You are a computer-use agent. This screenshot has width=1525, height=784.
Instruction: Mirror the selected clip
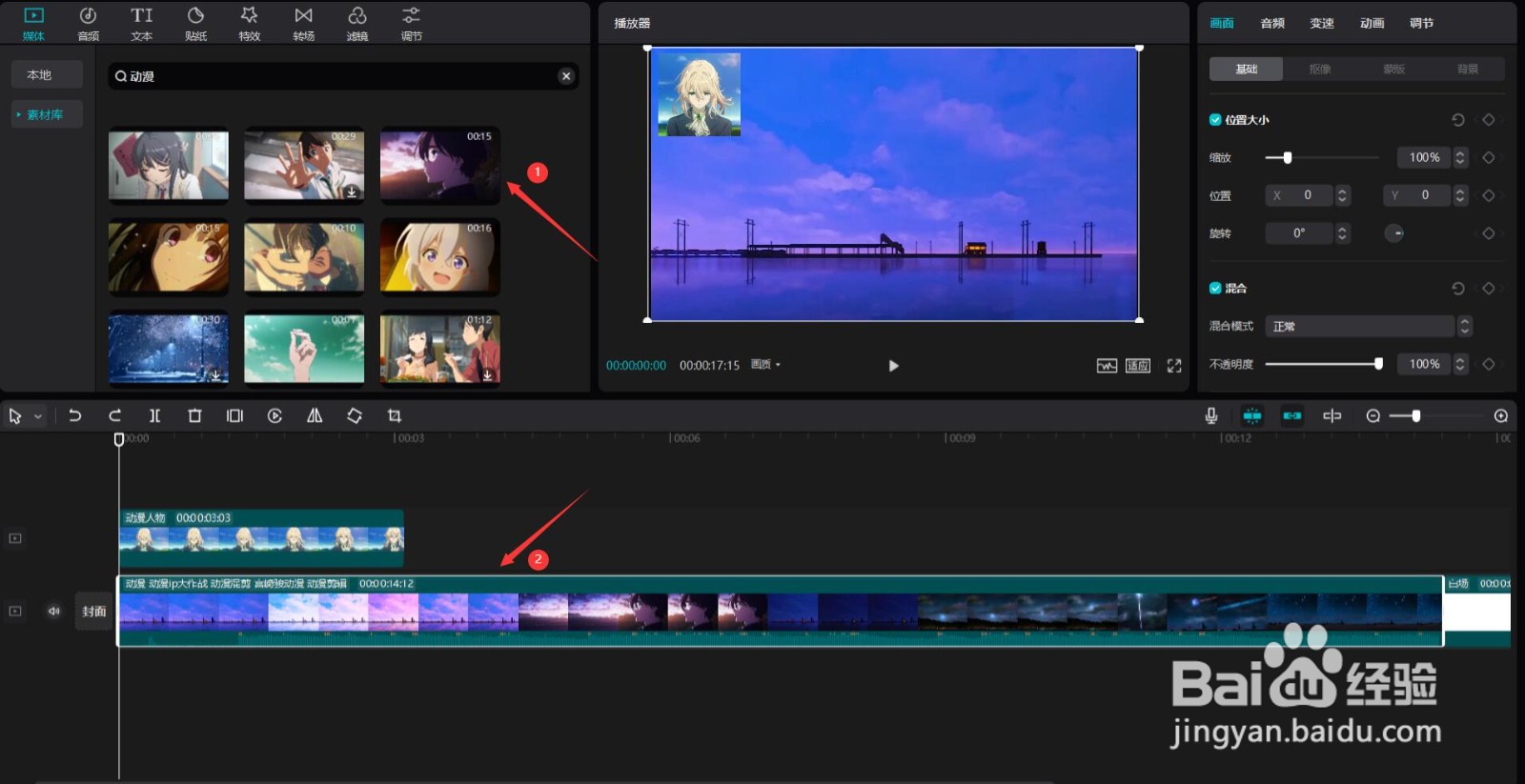315,415
